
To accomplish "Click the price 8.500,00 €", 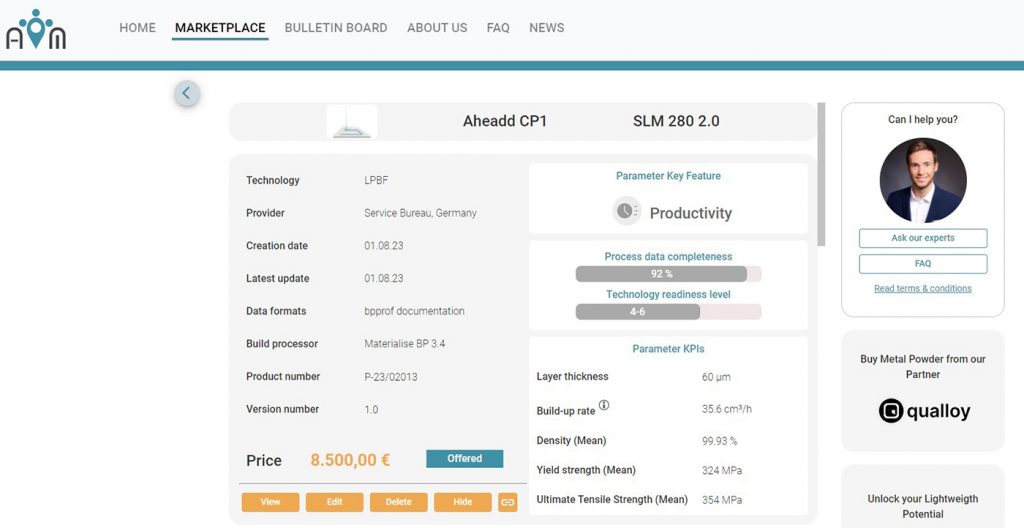I will click(350, 460).
